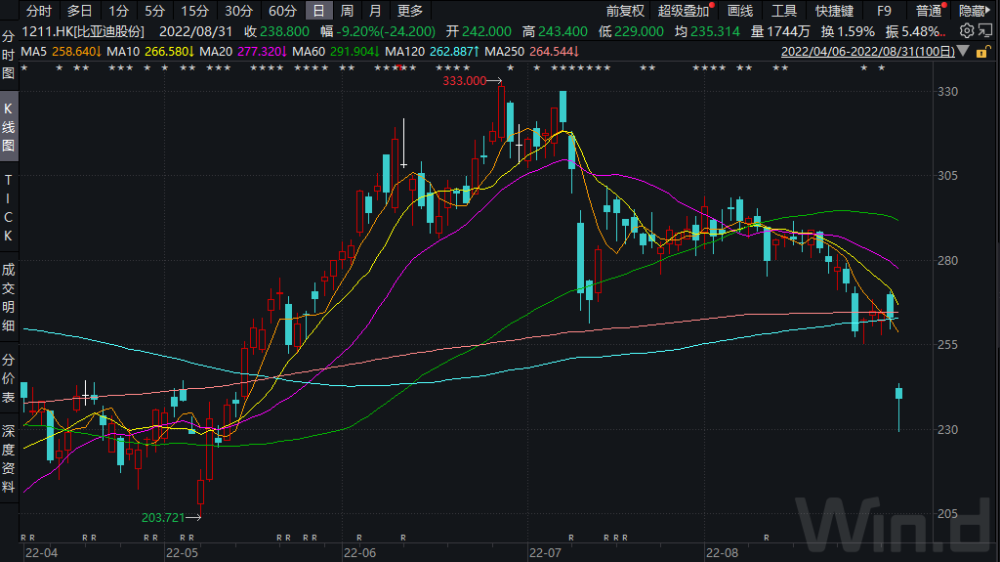Switch to the TICK side tab
The height and width of the screenshot is (562, 1000).
[8, 207]
